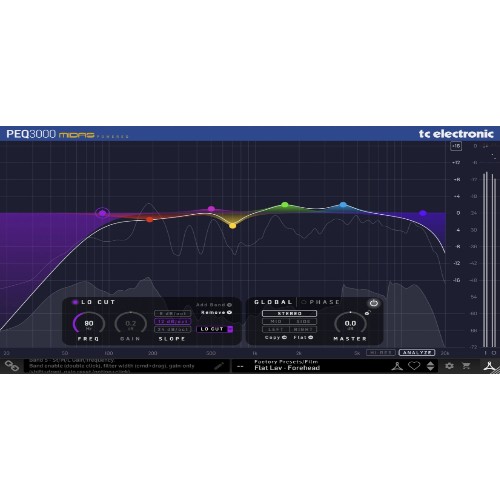Click the chain link icon in bottom bar
The image size is (500, 500).
point(12,366)
